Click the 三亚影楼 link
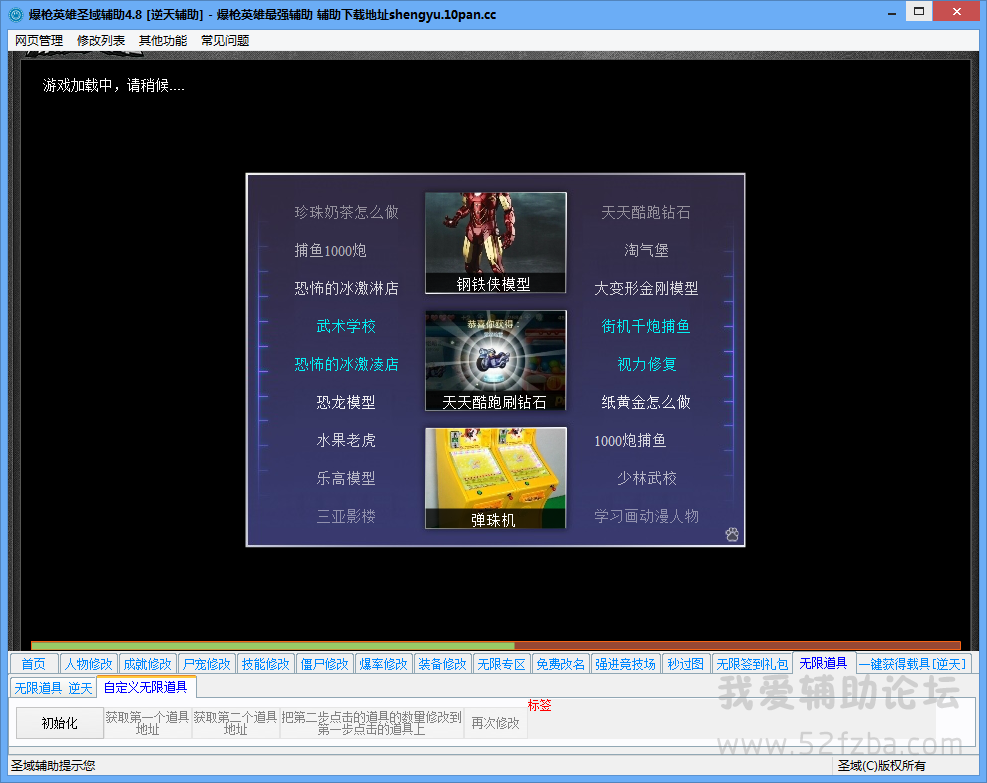 click(346, 516)
